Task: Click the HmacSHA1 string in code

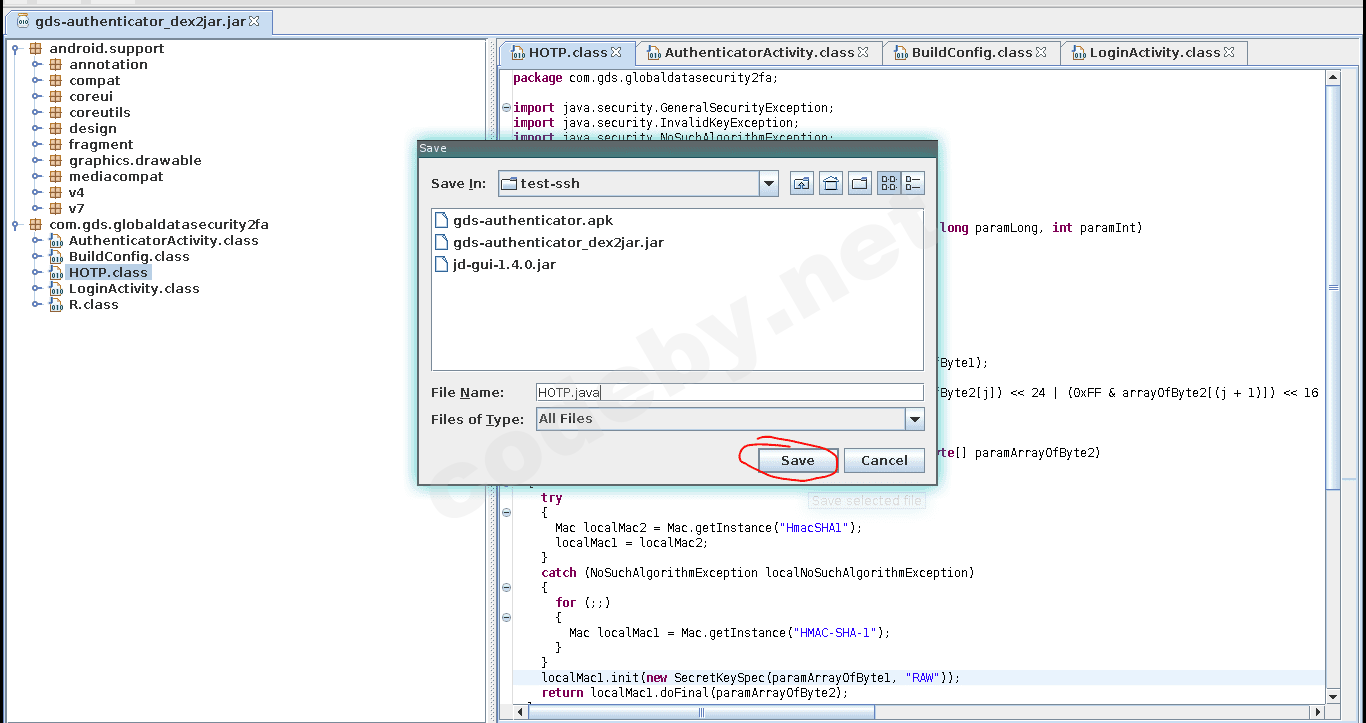Action: [817, 528]
